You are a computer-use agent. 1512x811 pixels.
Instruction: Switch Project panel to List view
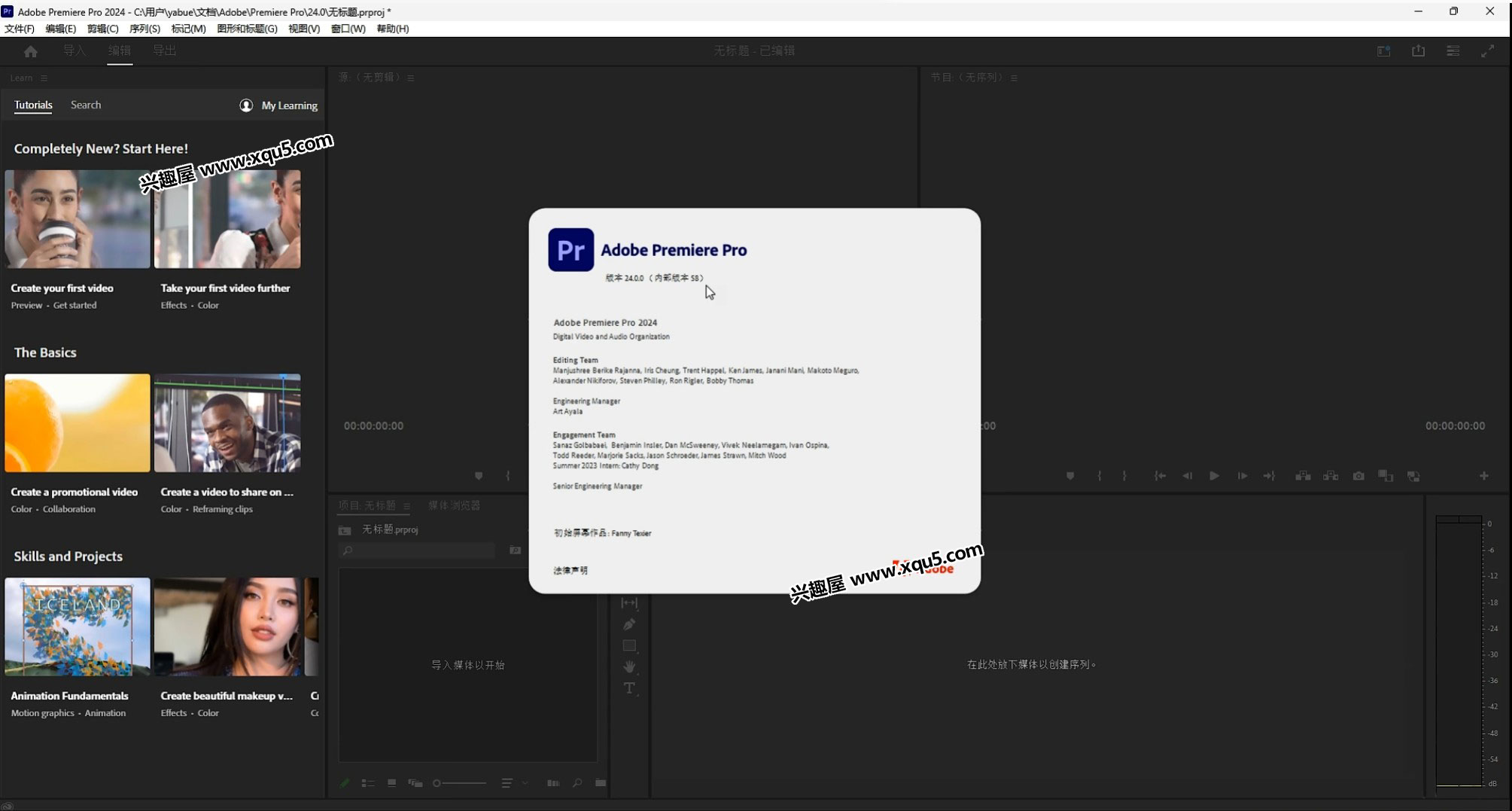tap(368, 783)
